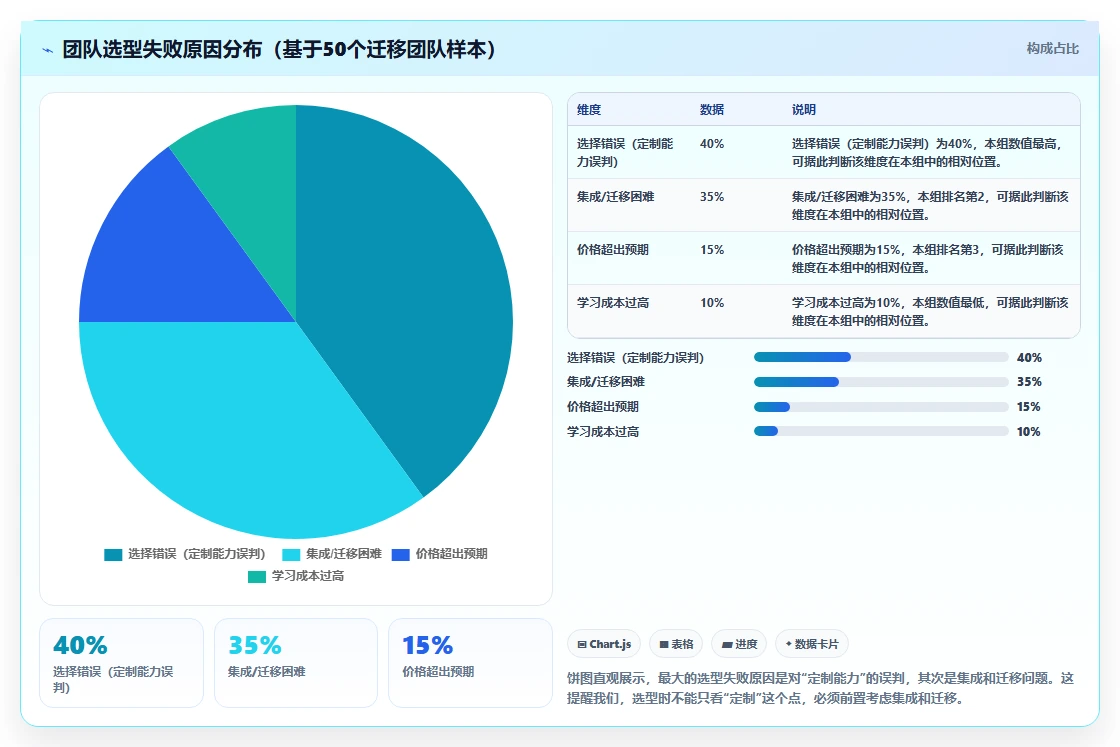Click the 维度 column header
Screen dimensions: 1120x747
pos(589,110)
